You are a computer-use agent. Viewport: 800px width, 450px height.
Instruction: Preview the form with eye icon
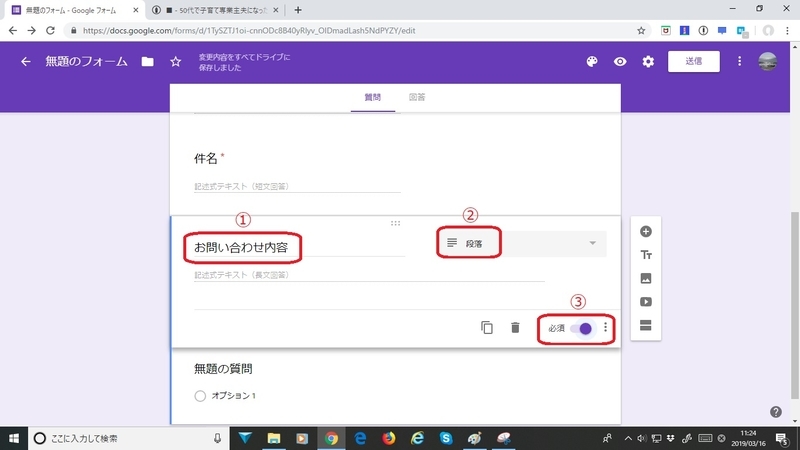[x=620, y=62]
